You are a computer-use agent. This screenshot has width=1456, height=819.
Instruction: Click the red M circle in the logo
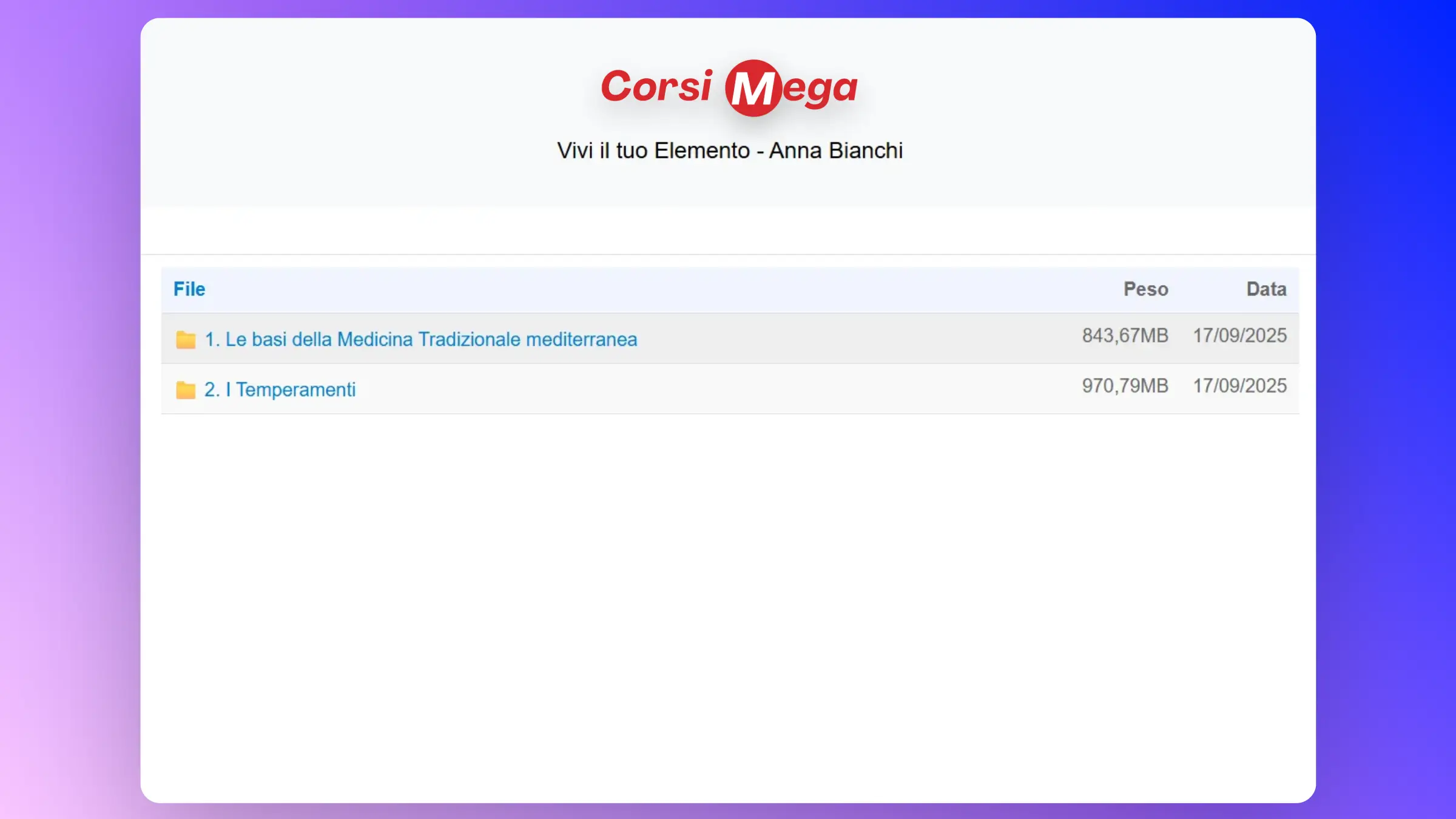pos(752,88)
